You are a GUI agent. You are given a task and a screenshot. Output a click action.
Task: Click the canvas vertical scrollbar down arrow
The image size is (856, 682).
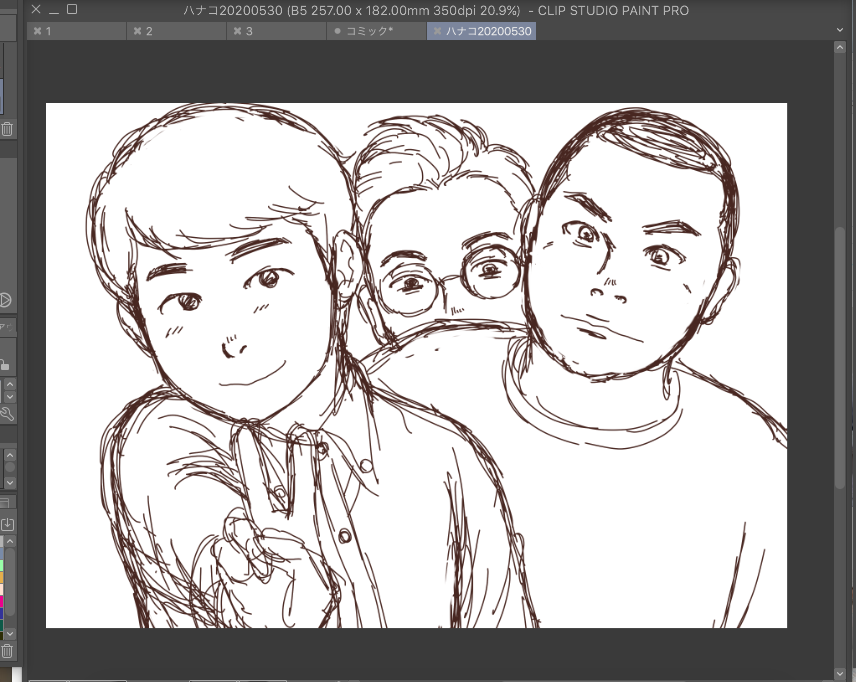point(840,674)
